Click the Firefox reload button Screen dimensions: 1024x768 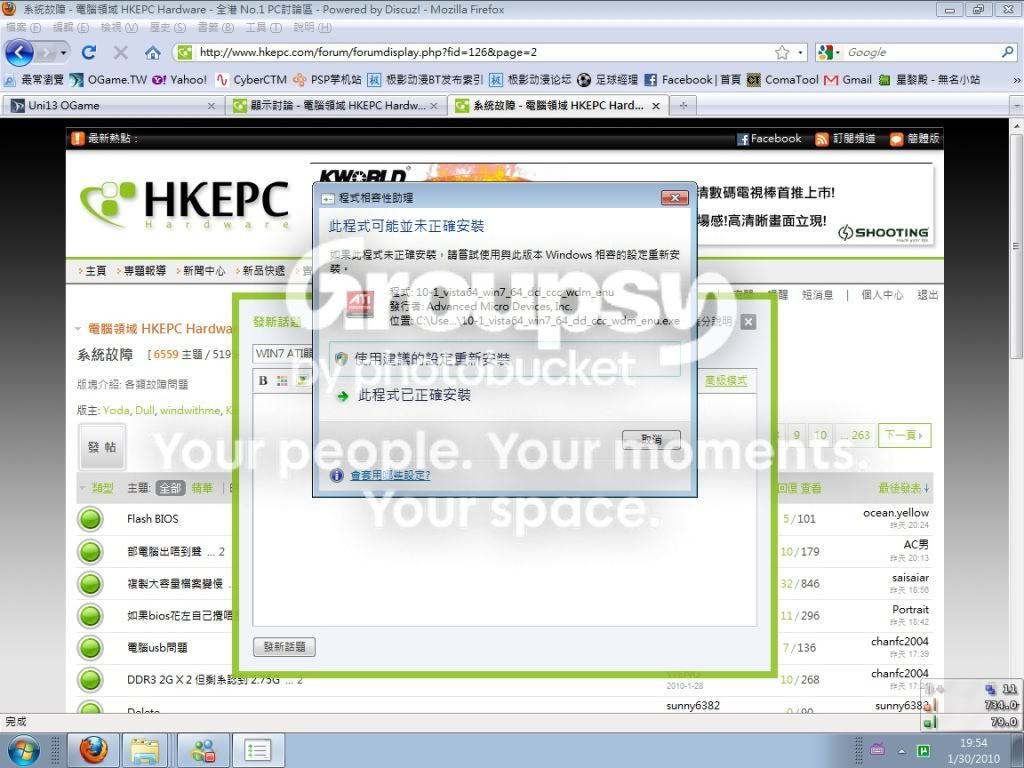pyautogui.click(x=89, y=52)
